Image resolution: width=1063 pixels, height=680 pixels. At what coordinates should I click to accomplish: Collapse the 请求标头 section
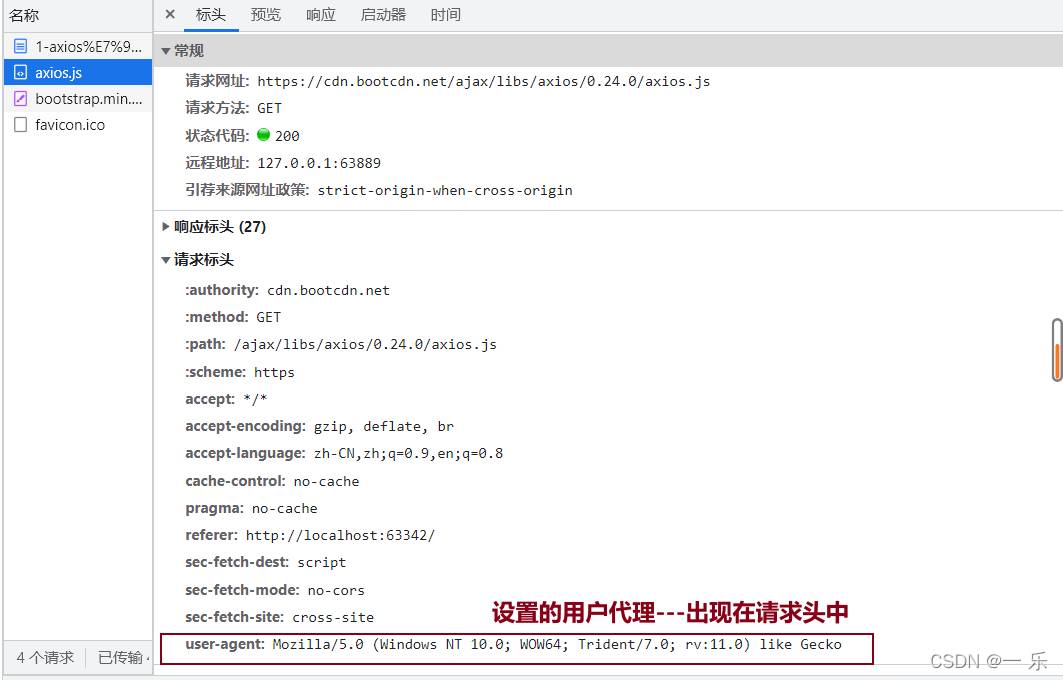pos(165,260)
